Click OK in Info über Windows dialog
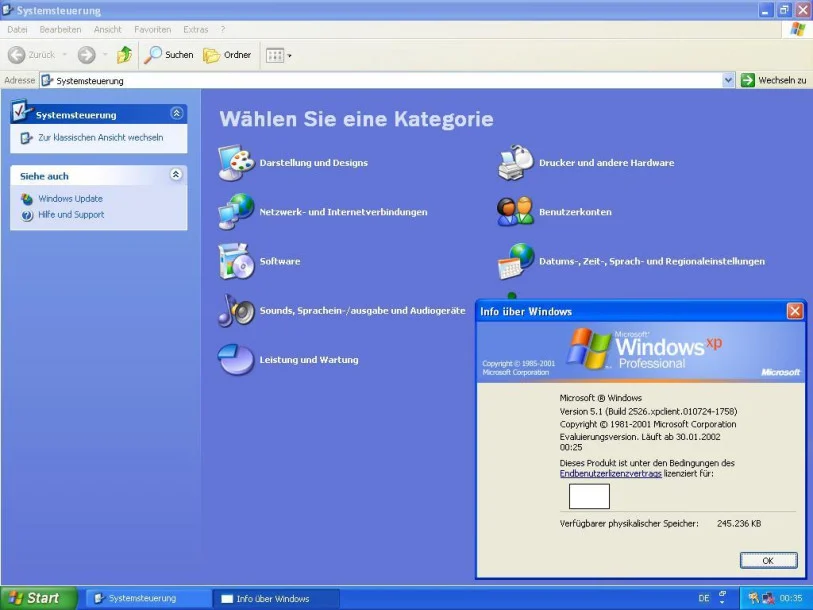813x610 pixels. pos(768,560)
